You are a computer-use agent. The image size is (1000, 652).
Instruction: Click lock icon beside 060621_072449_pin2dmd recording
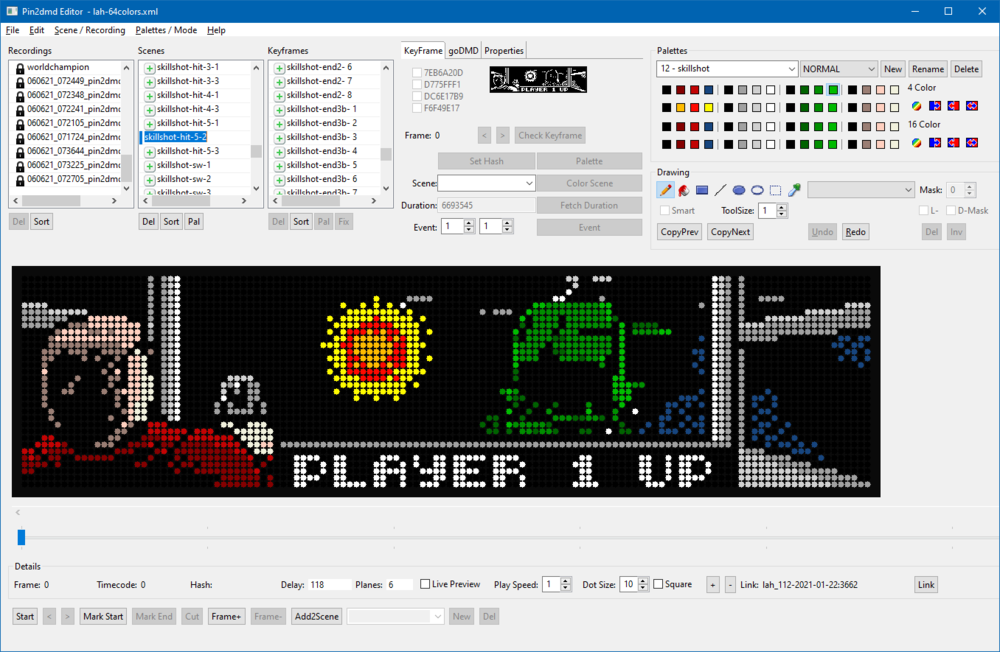[x=20, y=82]
